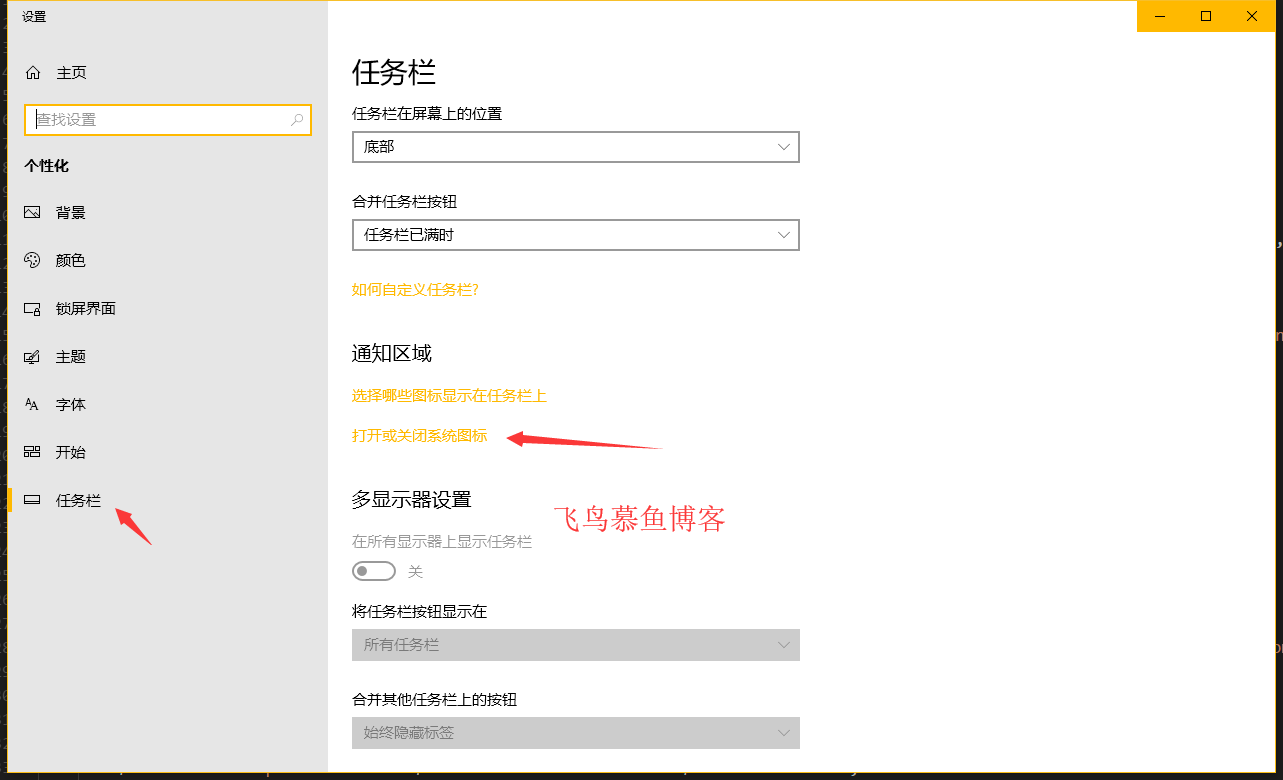The image size is (1283, 780).
Task: Toggle the multi-display taskbar switch on
Action: coord(374,570)
